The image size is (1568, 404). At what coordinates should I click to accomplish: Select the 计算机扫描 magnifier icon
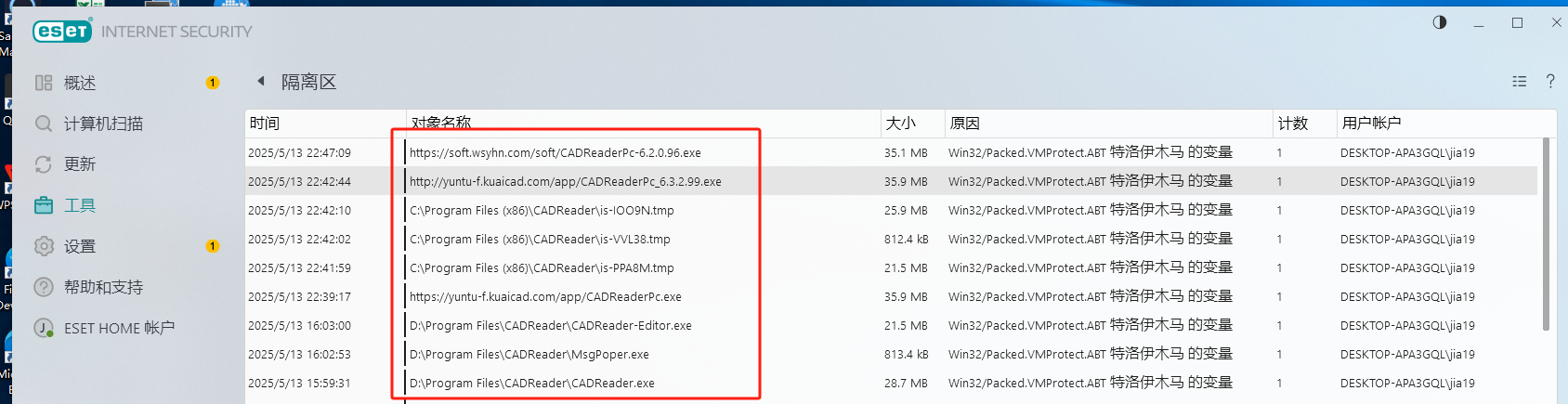(44, 124)
